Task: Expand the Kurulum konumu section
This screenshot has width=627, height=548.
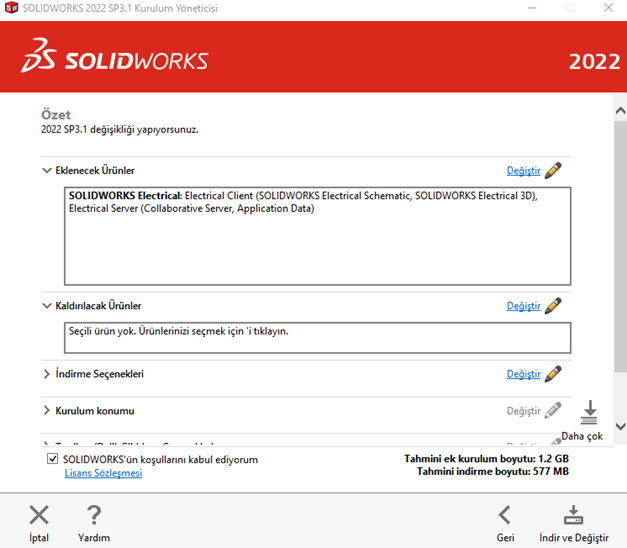Action: tap(47, 411)
